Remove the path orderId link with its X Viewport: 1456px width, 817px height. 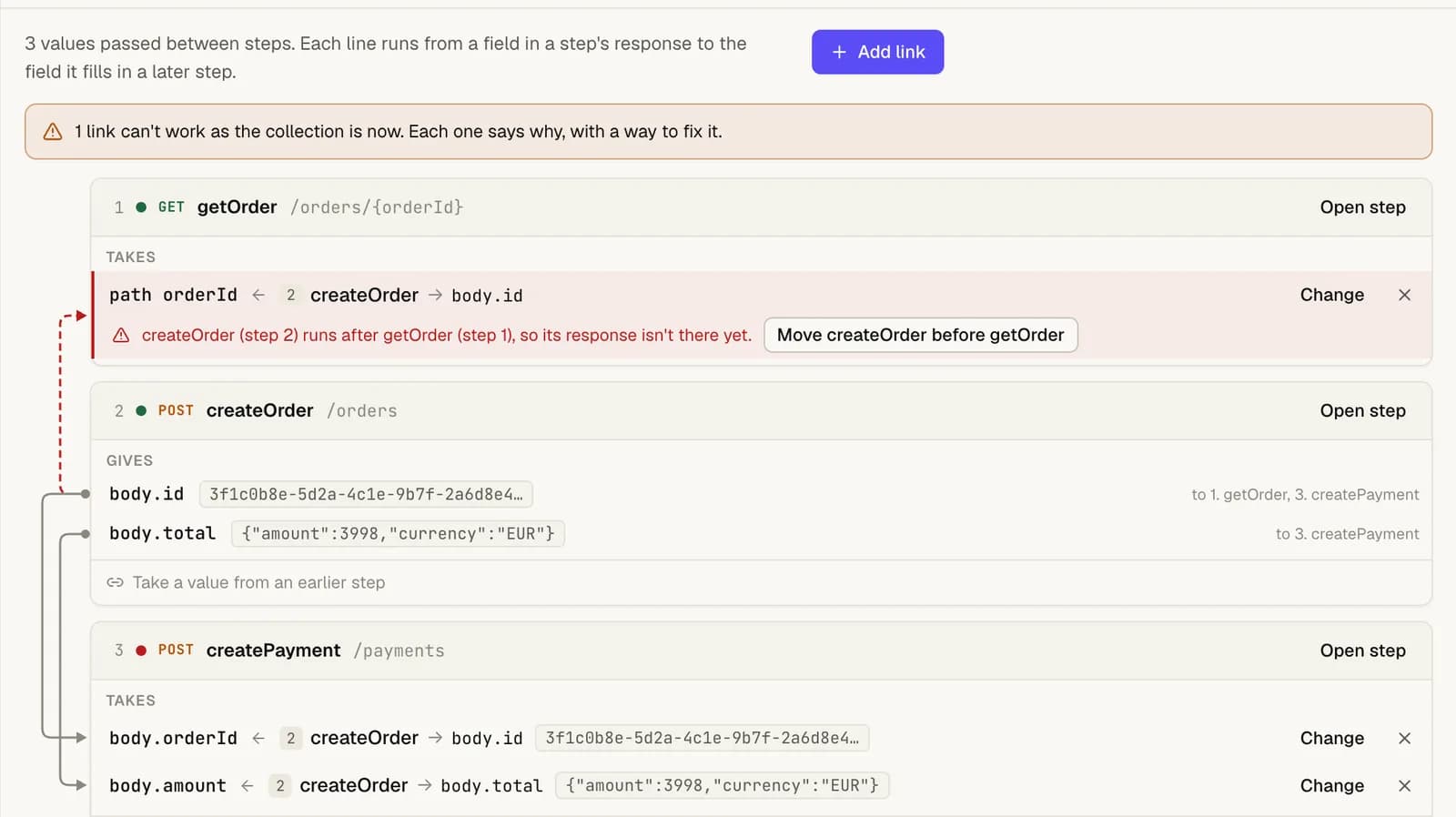pyautogui.click(x=1404, y=295)
